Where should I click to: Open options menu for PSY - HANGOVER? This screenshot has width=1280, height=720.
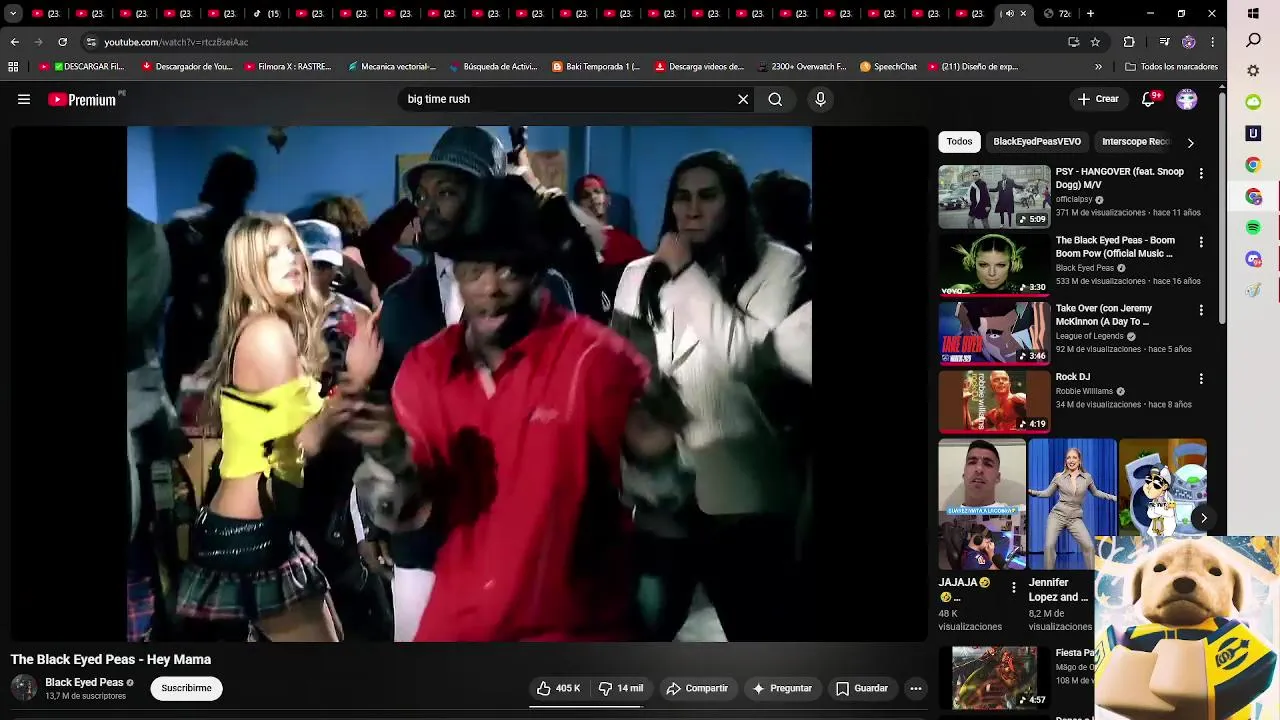pos(1201,173)
